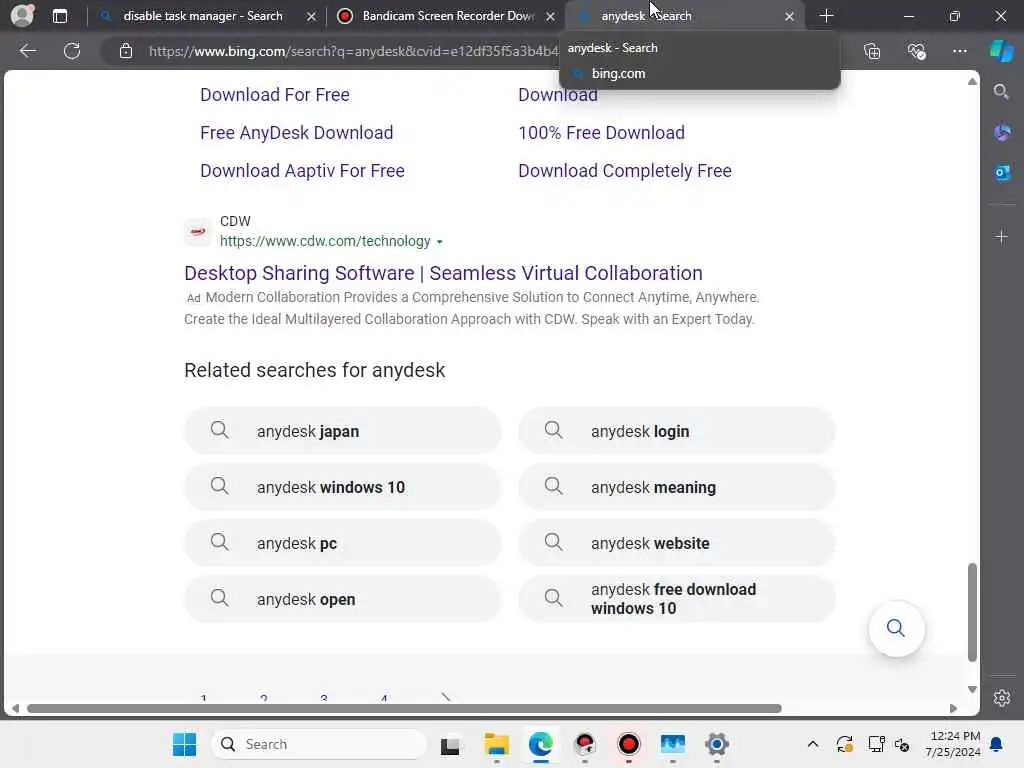
Task: Show hidden system tray icons chevron
Action: [x=812, y=744]
